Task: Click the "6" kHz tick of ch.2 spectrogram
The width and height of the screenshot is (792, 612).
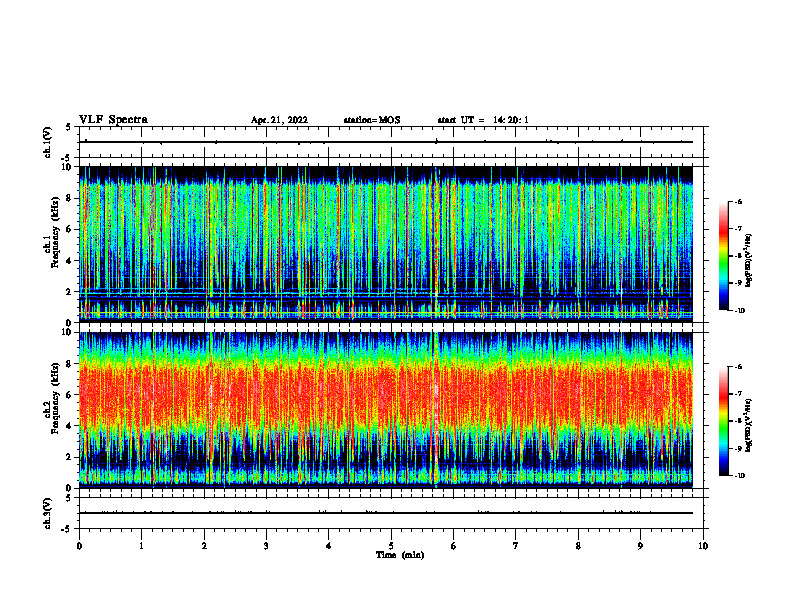Action: pyautogui.click(x=70, y=394)
